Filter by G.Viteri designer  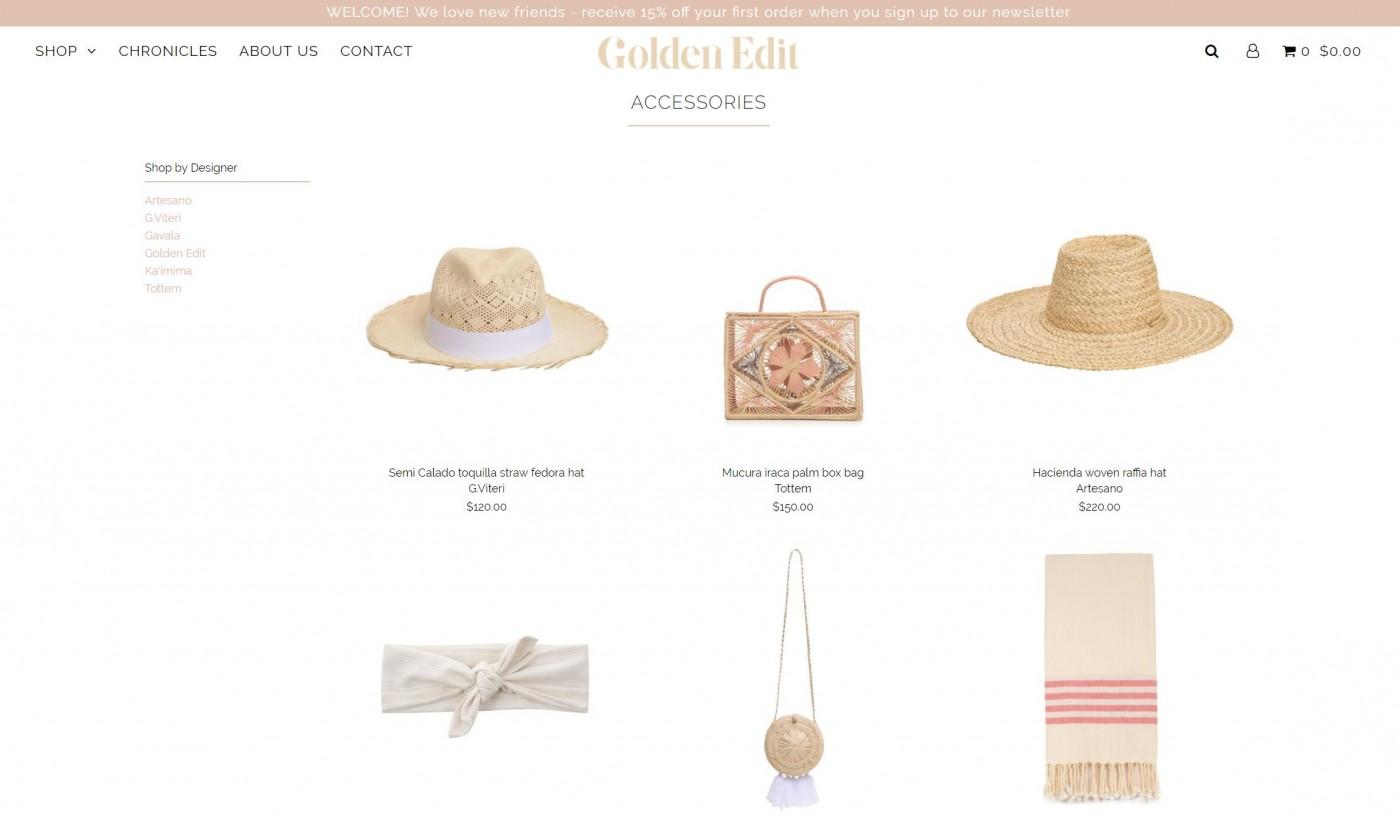(x=163, y=218)
